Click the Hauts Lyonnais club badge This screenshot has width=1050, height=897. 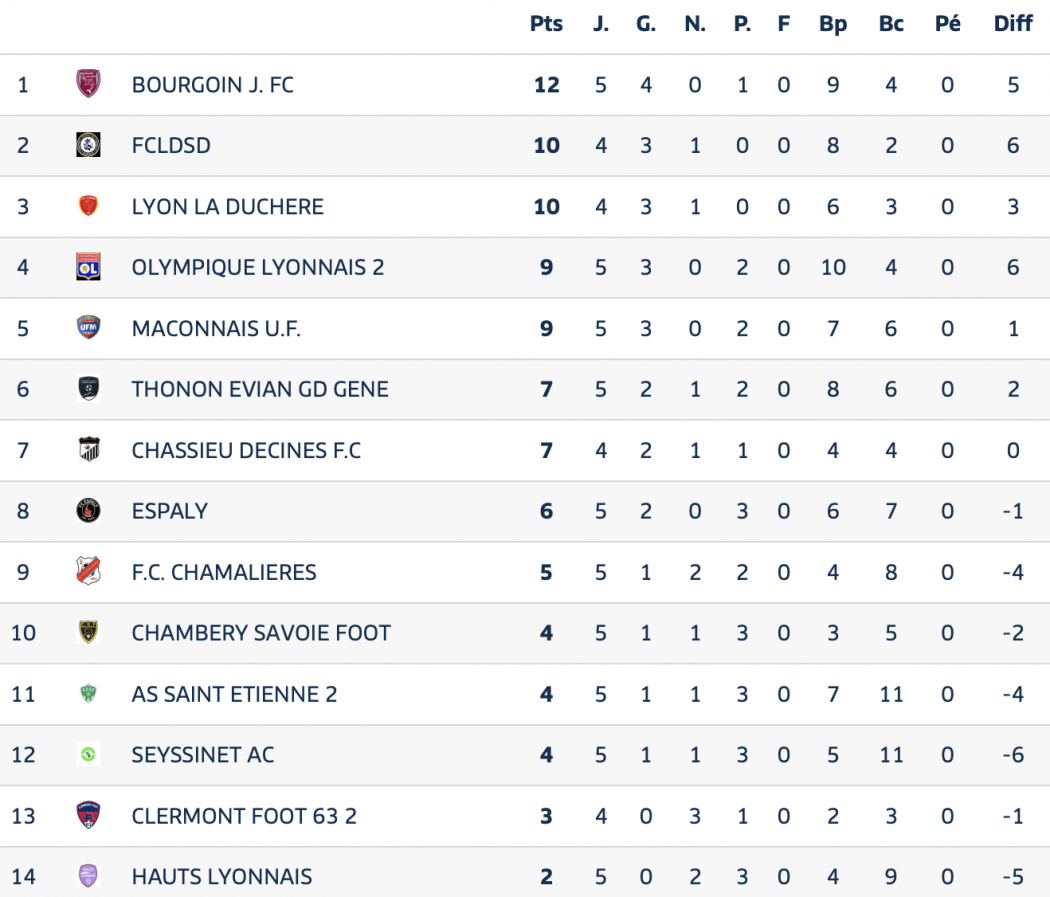tap(88, 877)
